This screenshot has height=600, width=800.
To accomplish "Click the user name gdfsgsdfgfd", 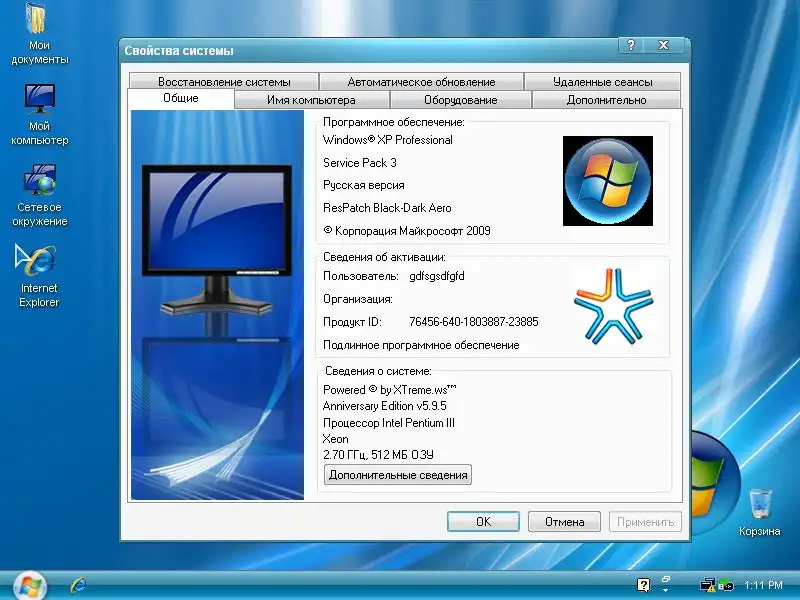I will [437, 277].
